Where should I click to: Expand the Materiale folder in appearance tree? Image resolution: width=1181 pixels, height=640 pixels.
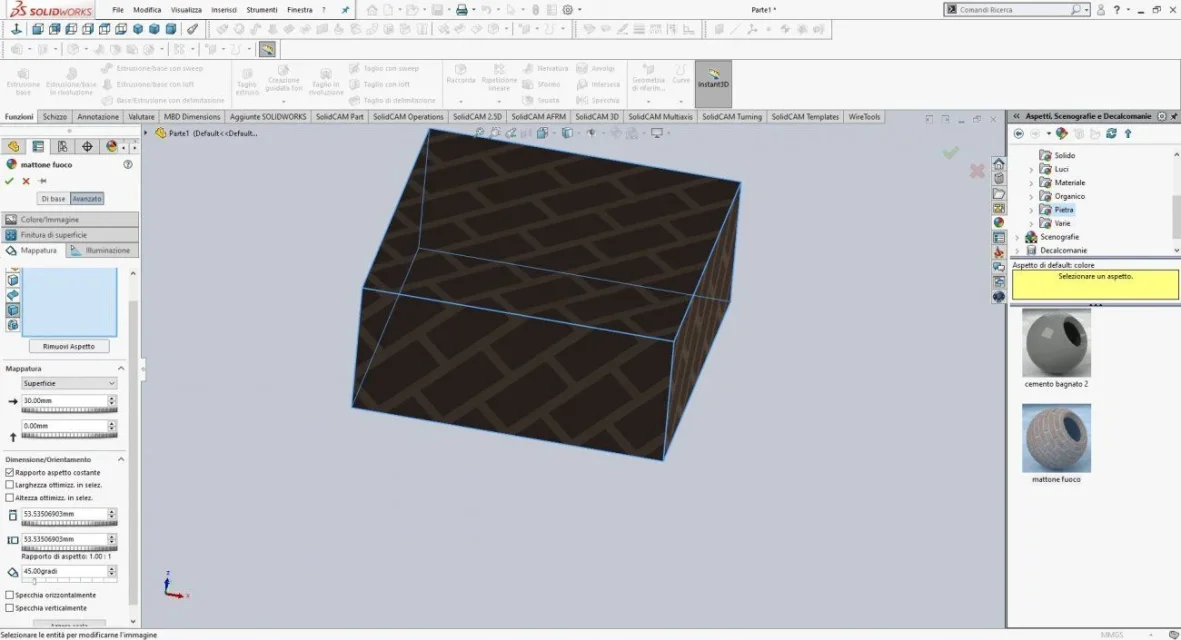(1031, 183)
